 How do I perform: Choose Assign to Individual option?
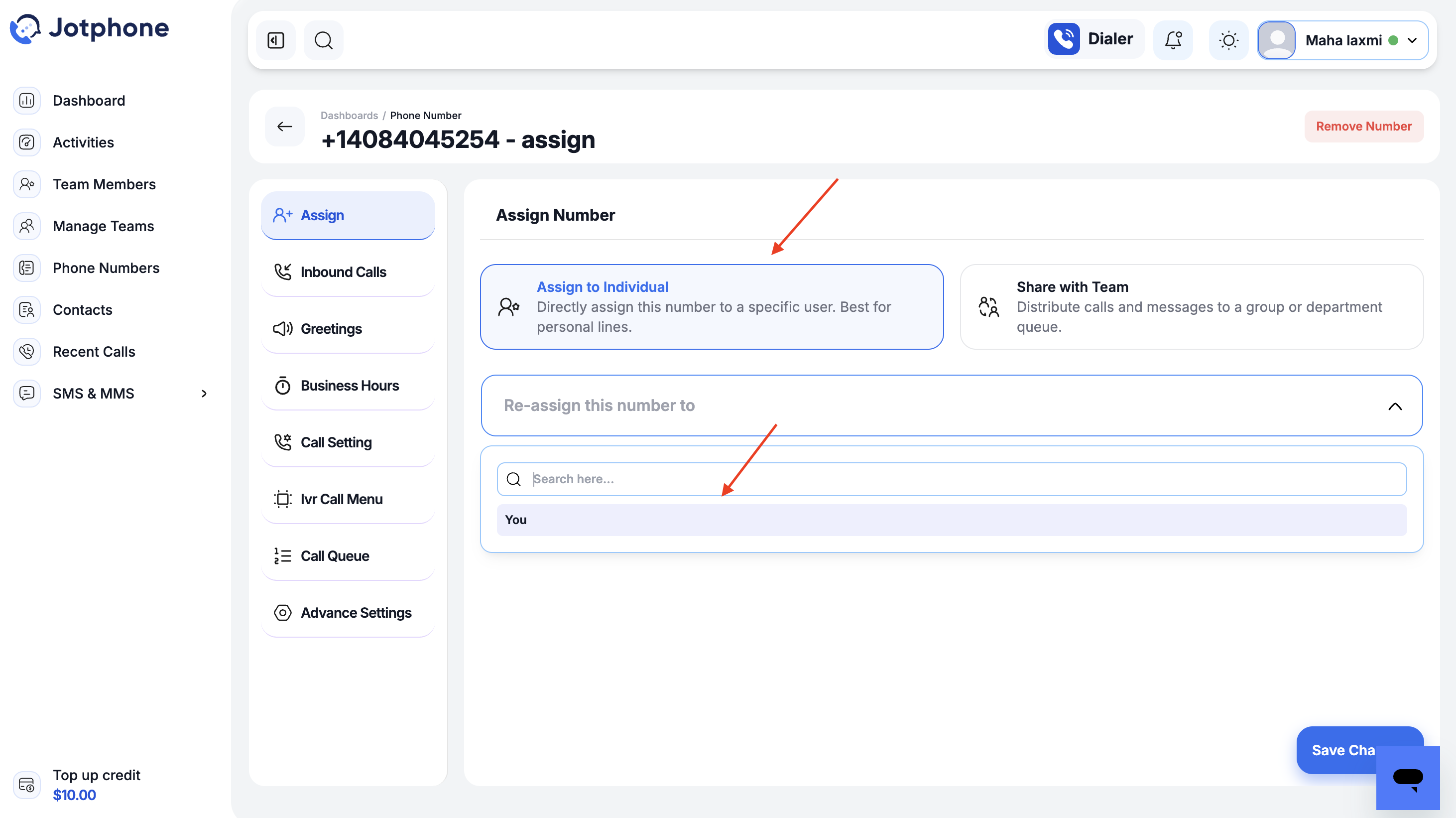(x=712, y=307)
